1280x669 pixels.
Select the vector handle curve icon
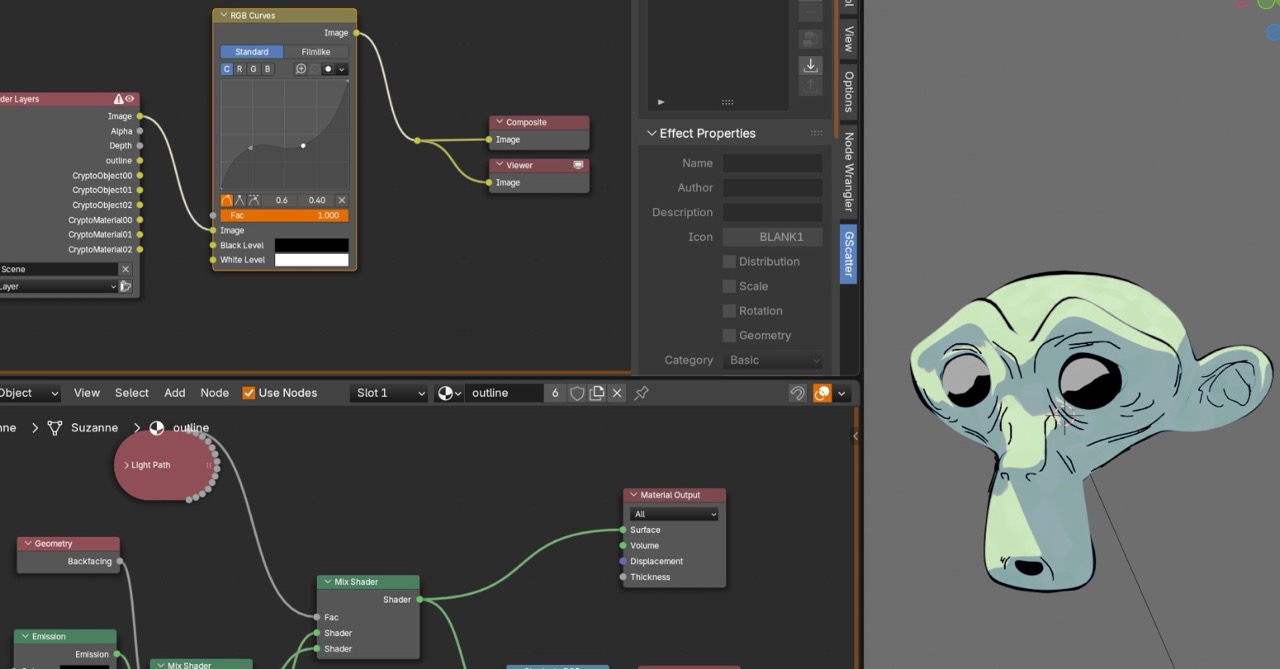[240, 200]
